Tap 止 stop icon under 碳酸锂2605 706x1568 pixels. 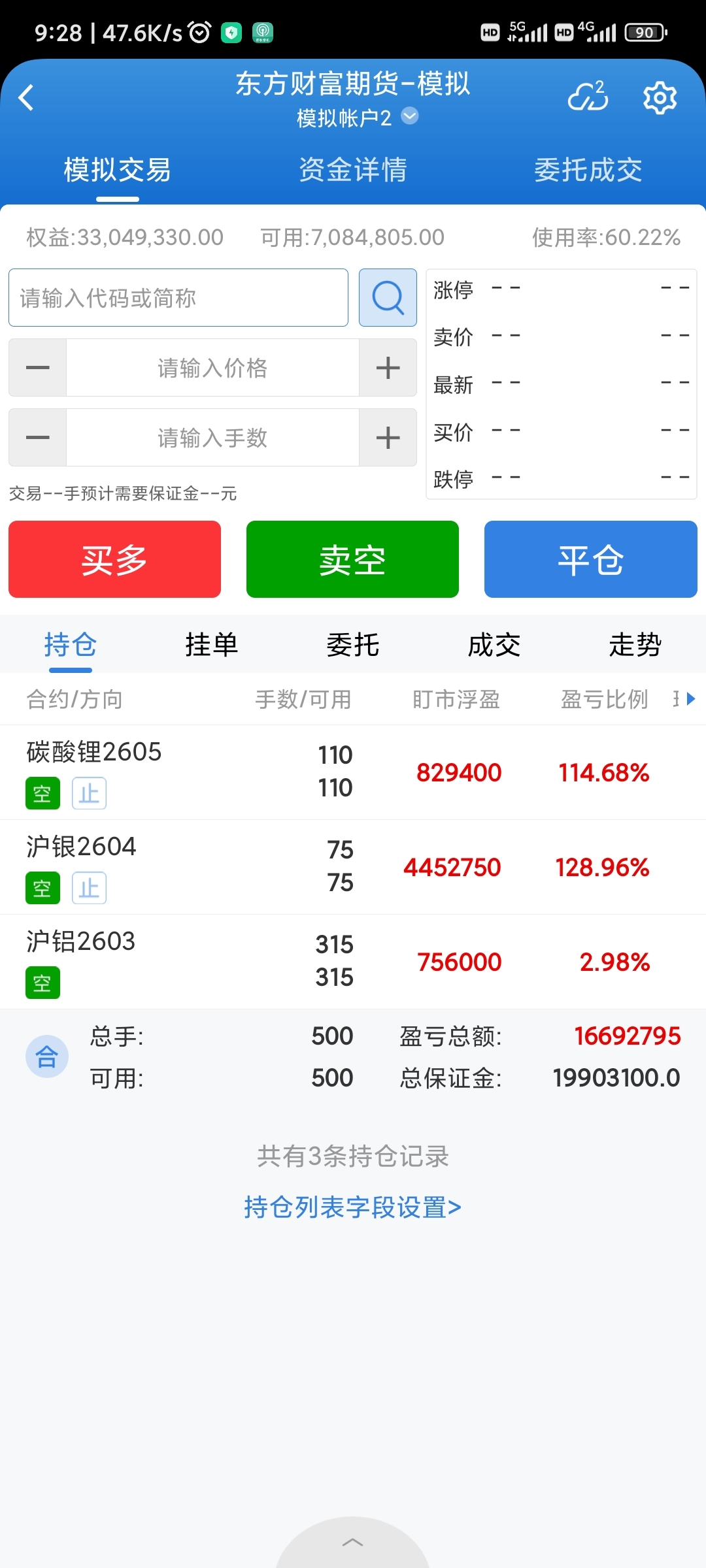(x=89, y=793)
